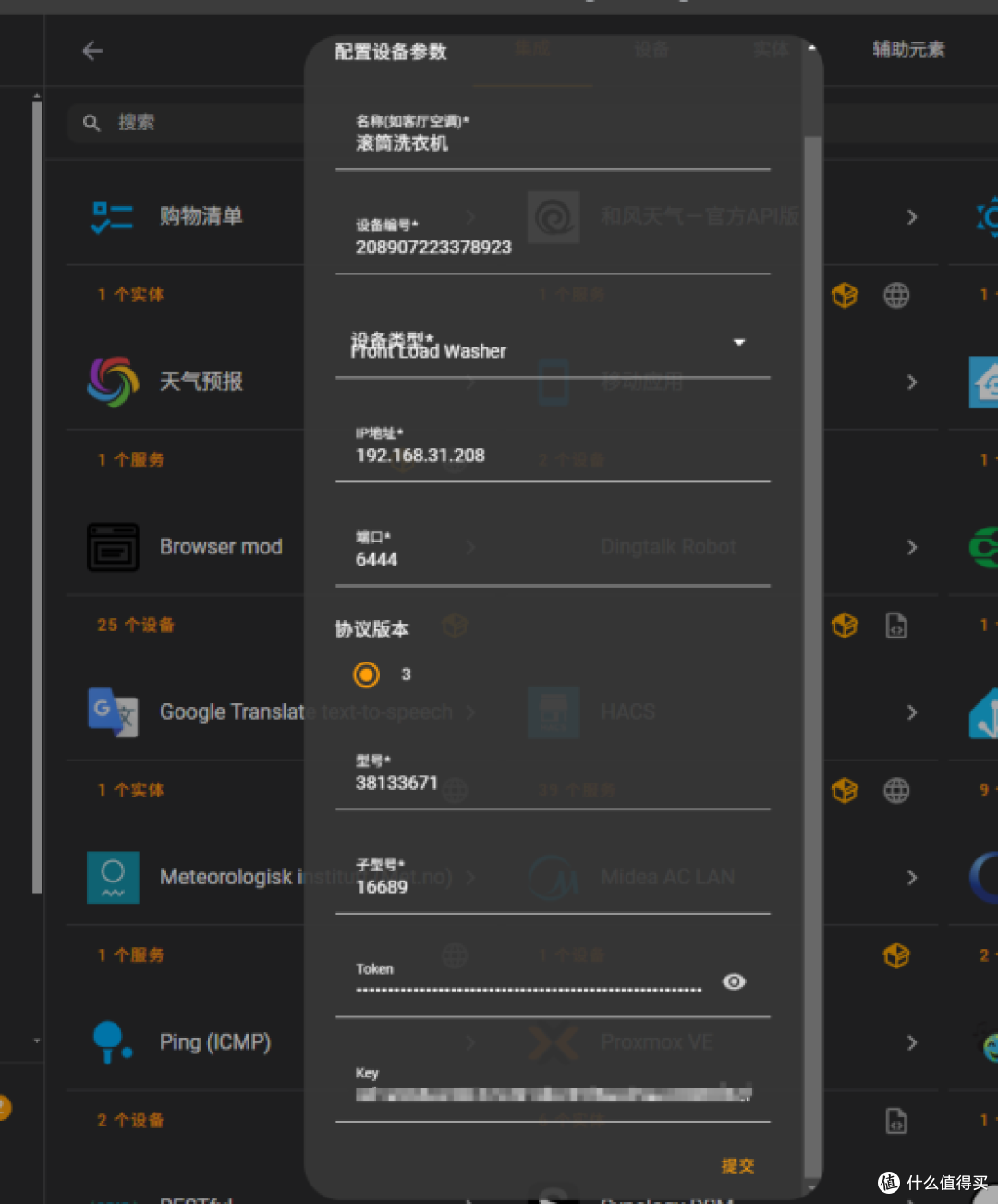Go back with the arrow icon
This screenshot has width=998, height=1204.
click(92, 51)
